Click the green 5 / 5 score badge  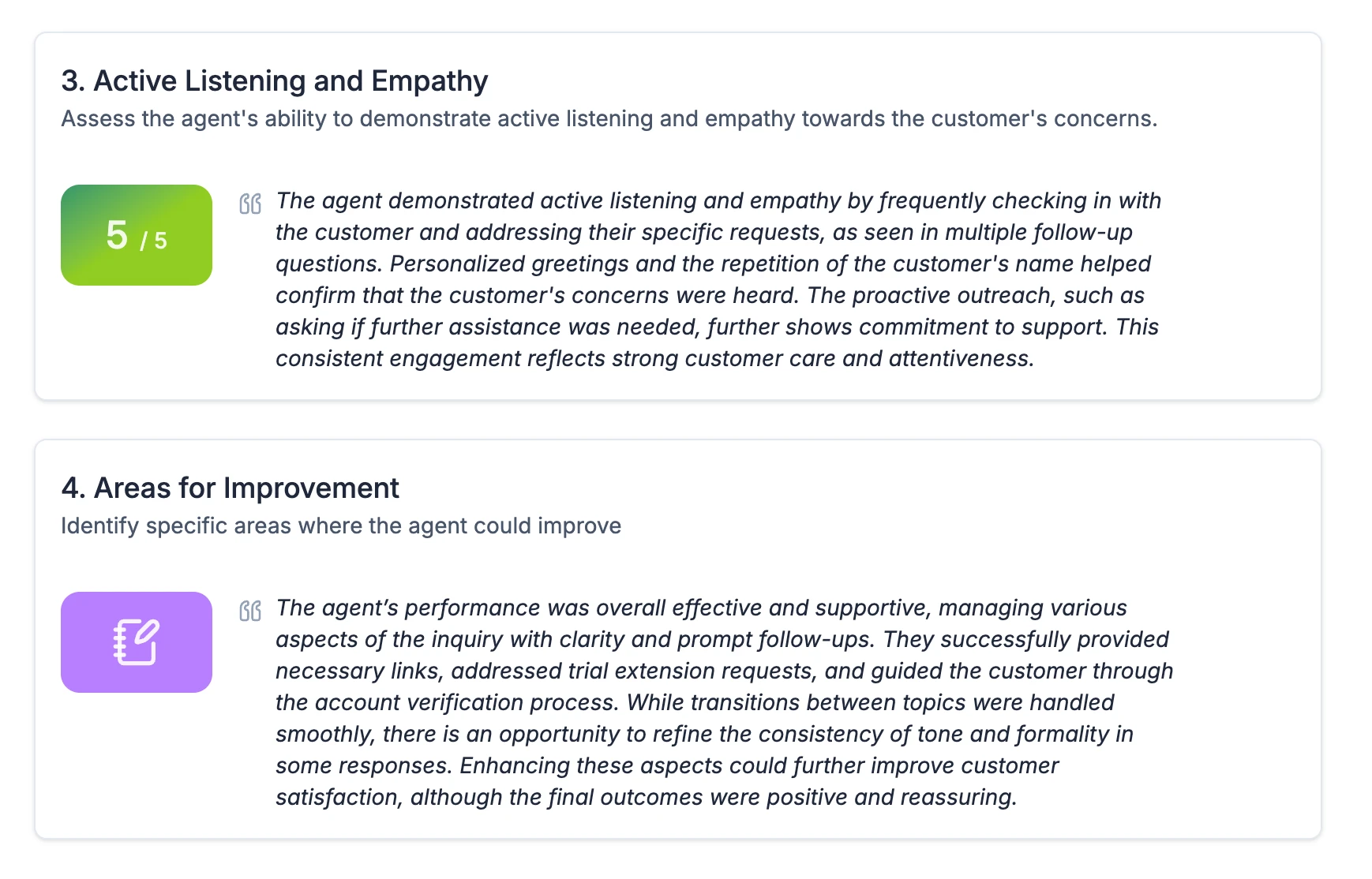click(x=137, y=235)
